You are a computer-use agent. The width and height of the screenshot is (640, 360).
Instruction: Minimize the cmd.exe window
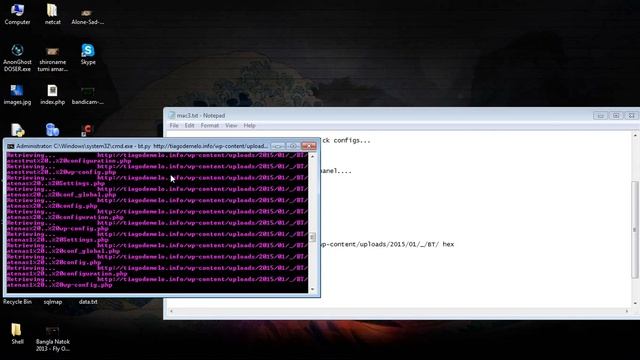click(x=278, y=146)
